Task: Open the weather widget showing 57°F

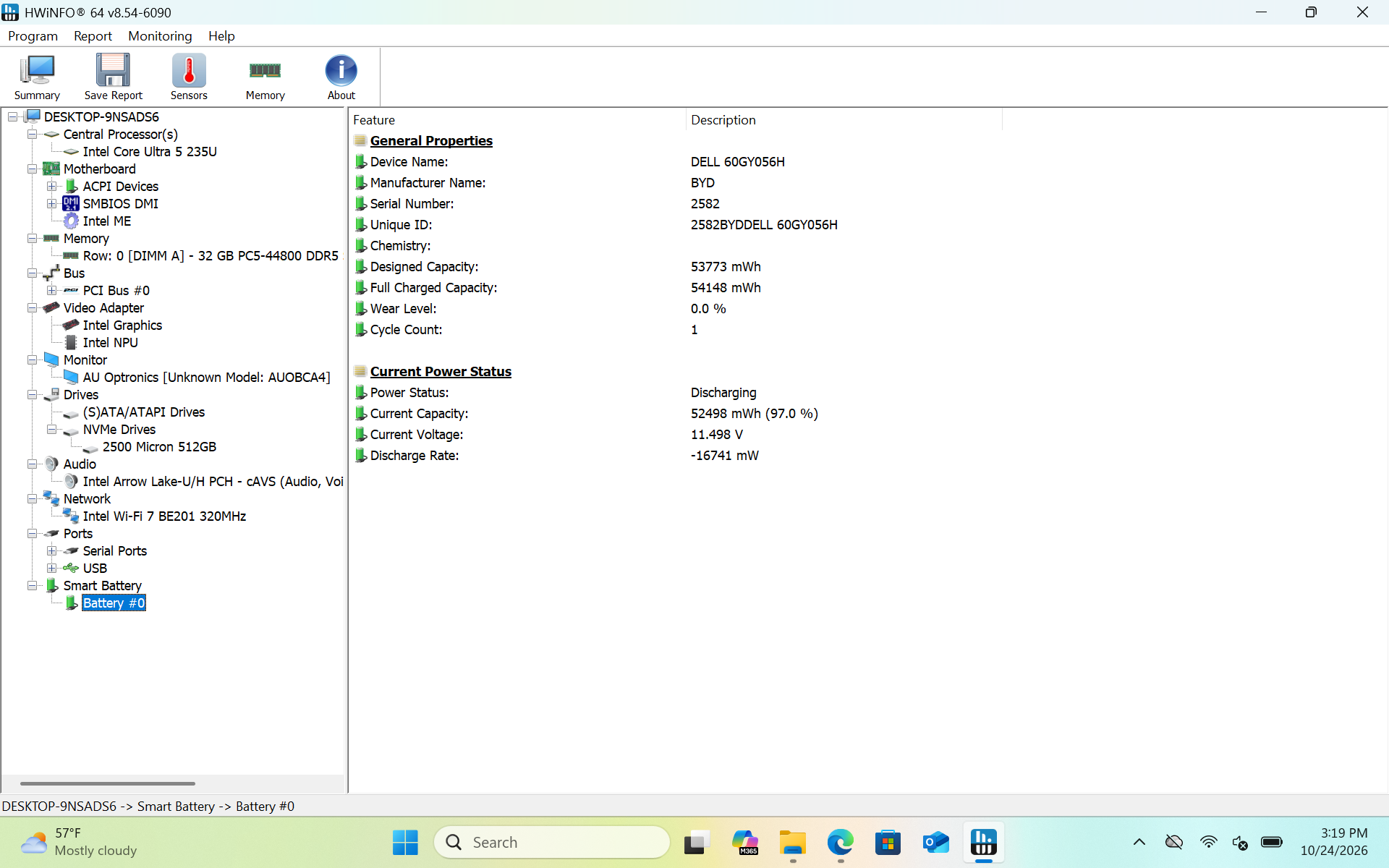Action: (x=78, y=843)
